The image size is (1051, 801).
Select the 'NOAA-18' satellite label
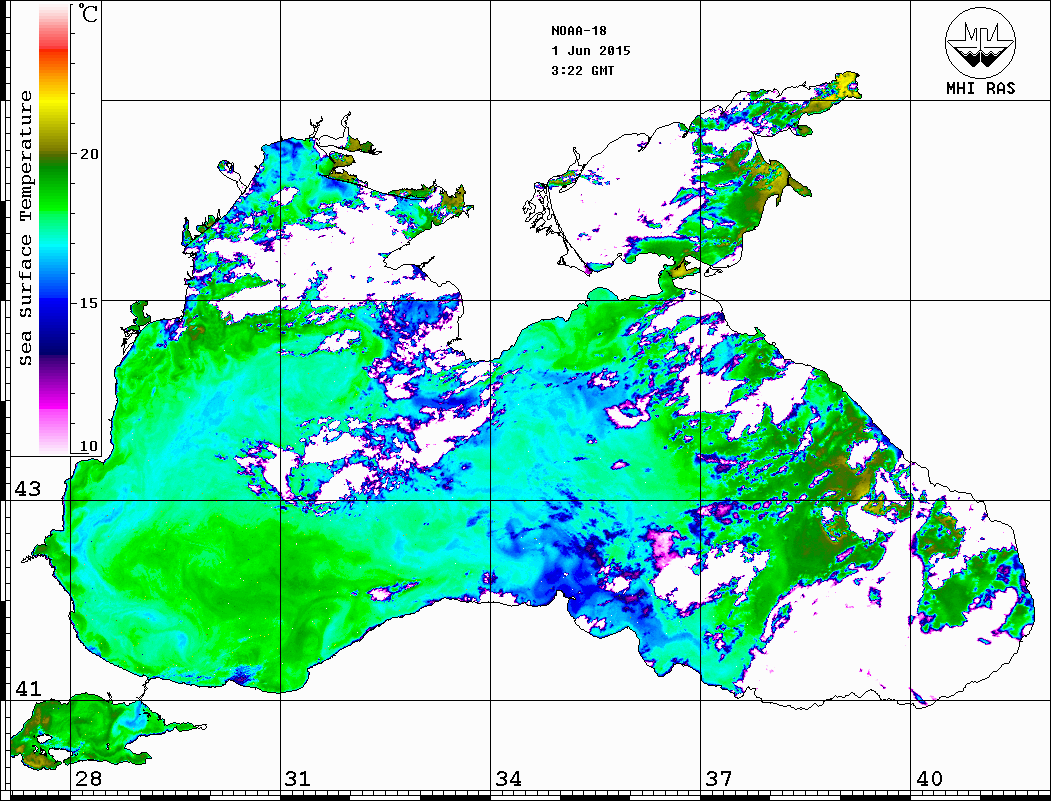tap(578, 31)
